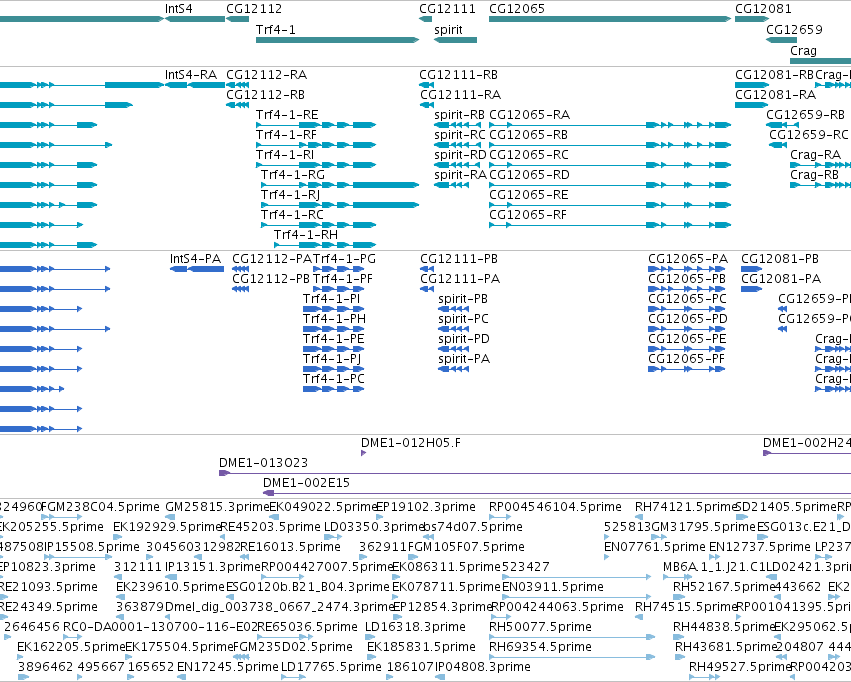This screenshot has width=851, height=682.
Task: Select the CG12112-PA protein
Action: pos(240,269)
